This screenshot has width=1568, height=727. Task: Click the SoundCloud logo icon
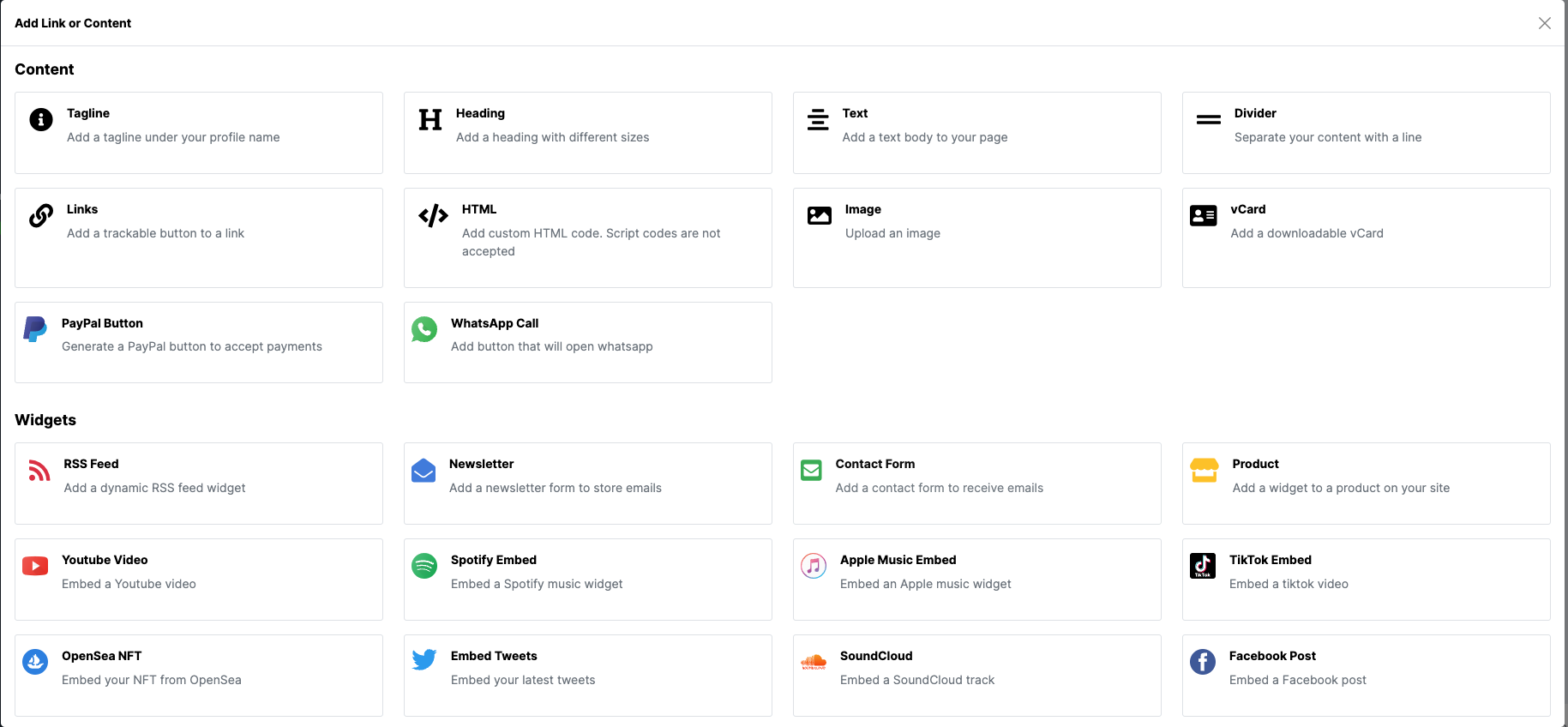pyautogui.click(x=814, y=662)
